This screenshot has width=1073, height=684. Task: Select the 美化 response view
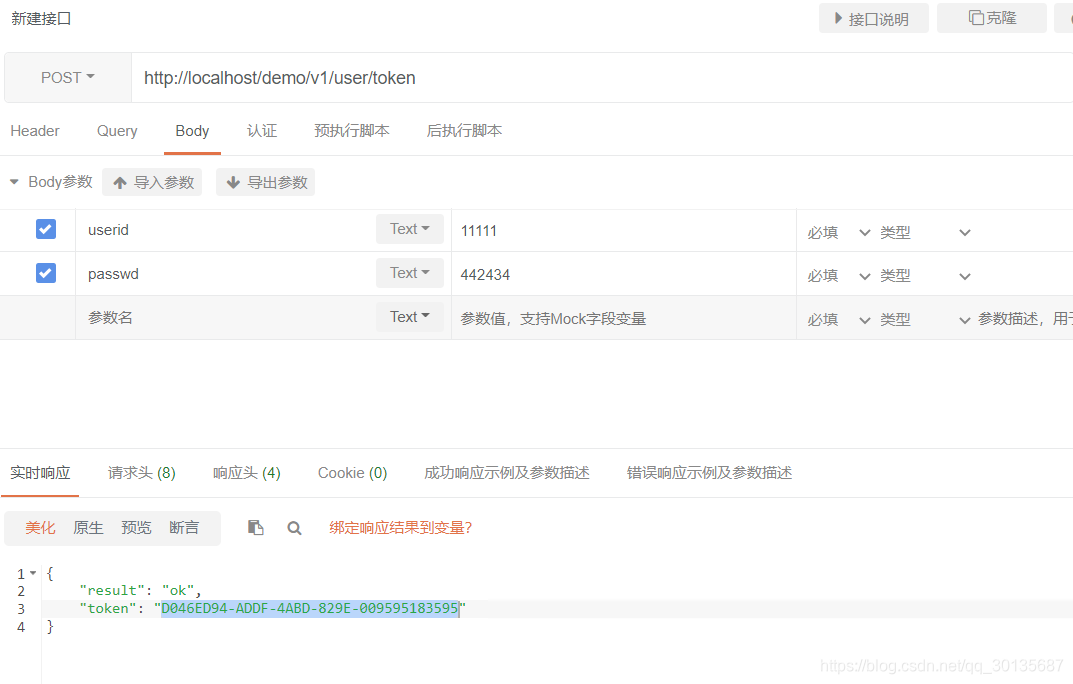point(40,527)
